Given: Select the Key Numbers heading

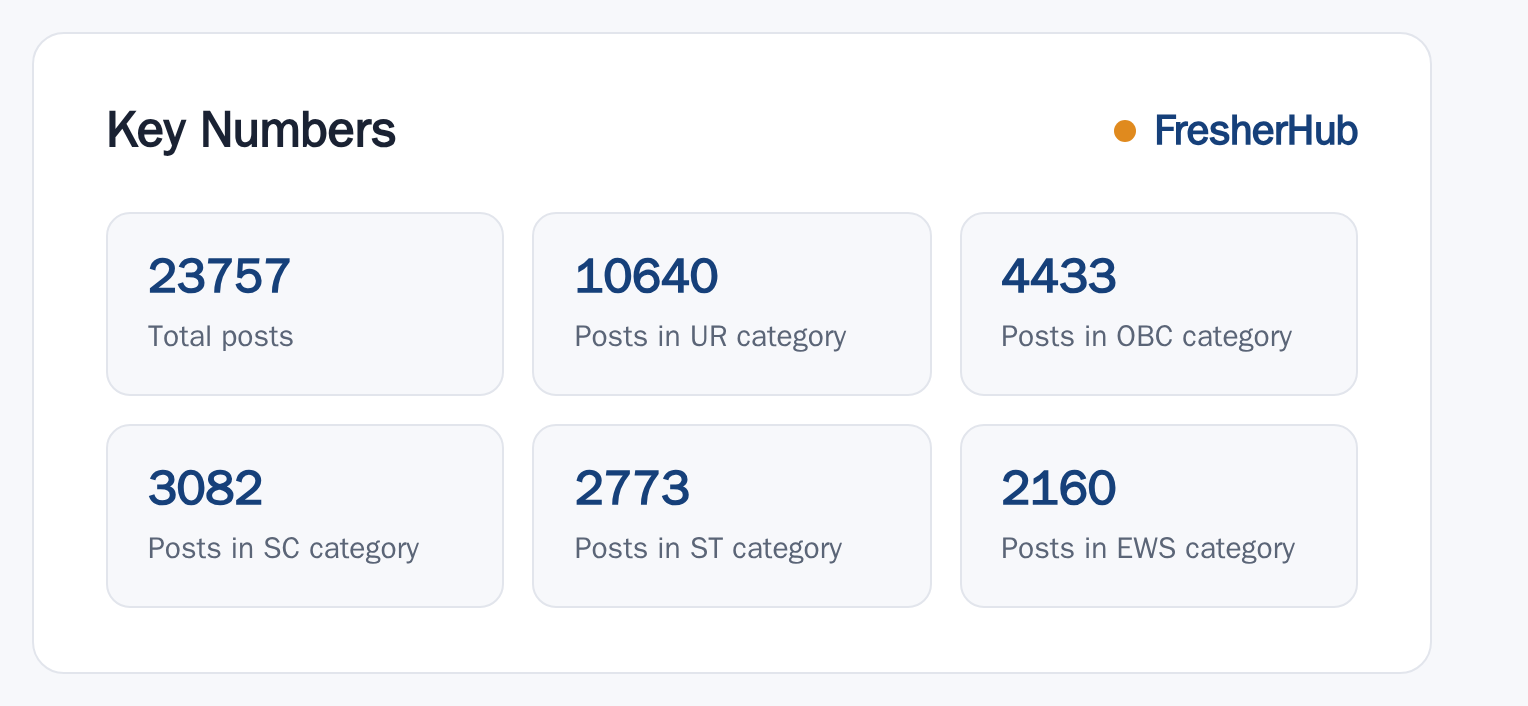Looking at the screenshot, I should (x=251, y=131).
